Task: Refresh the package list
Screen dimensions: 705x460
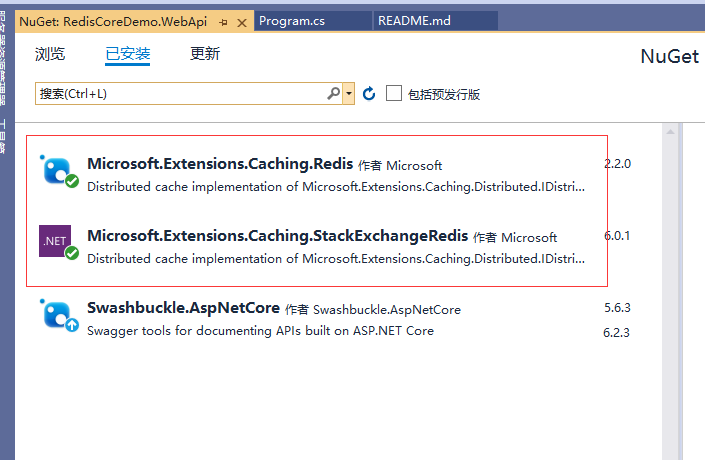Action: 369,94
